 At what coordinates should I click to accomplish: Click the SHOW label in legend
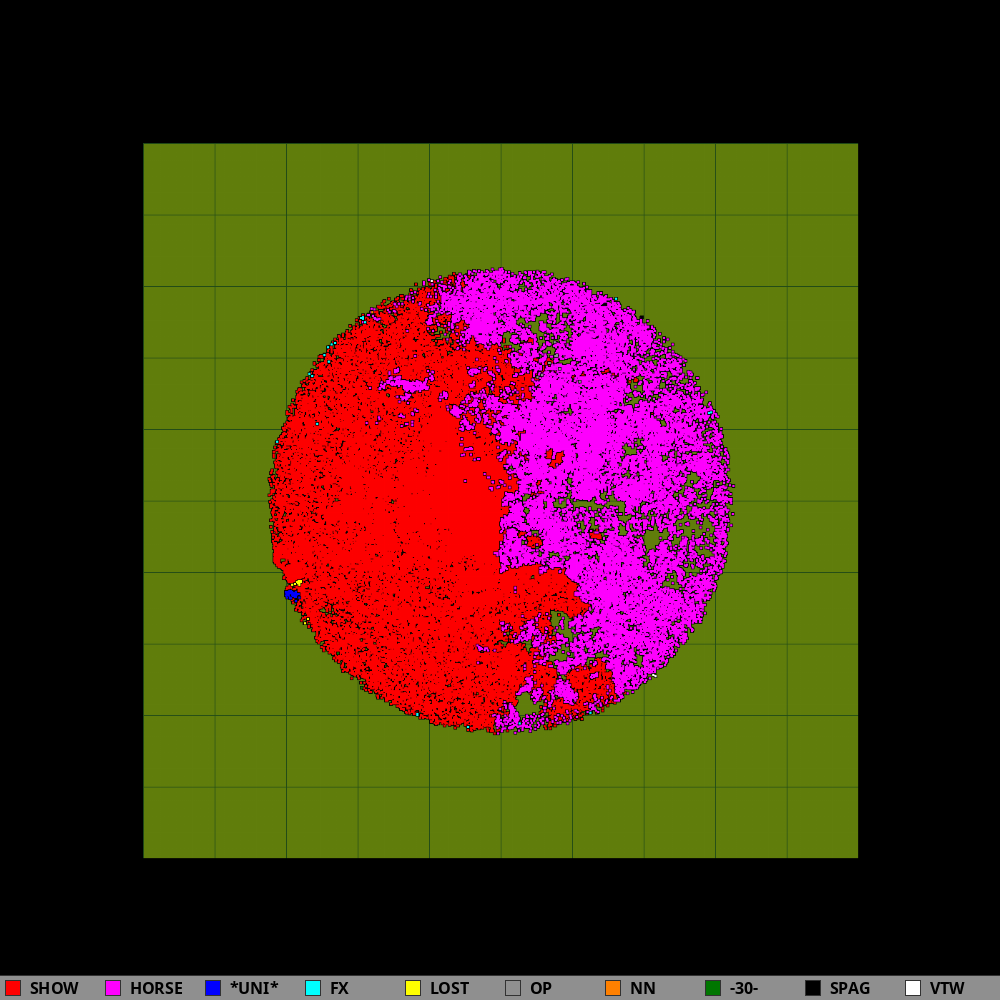point(54,988)
